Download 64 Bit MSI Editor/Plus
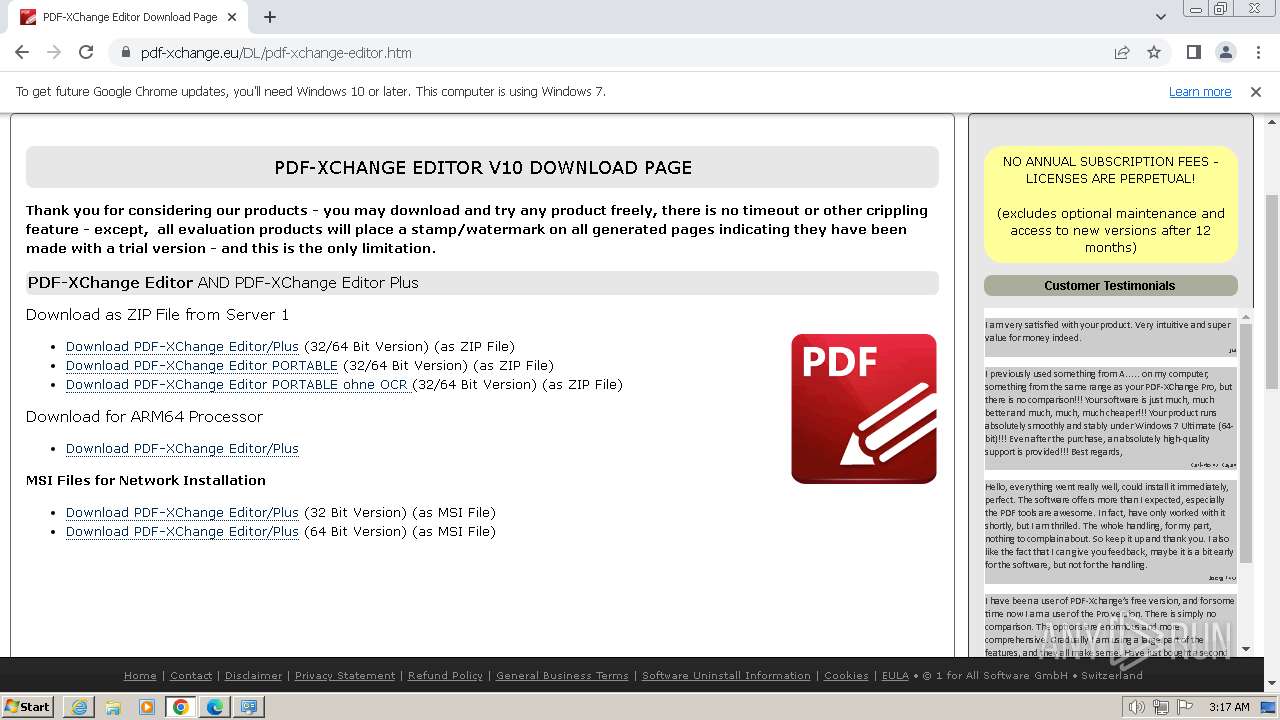This screenshot has width=1280, height=720. pos(182,531)
